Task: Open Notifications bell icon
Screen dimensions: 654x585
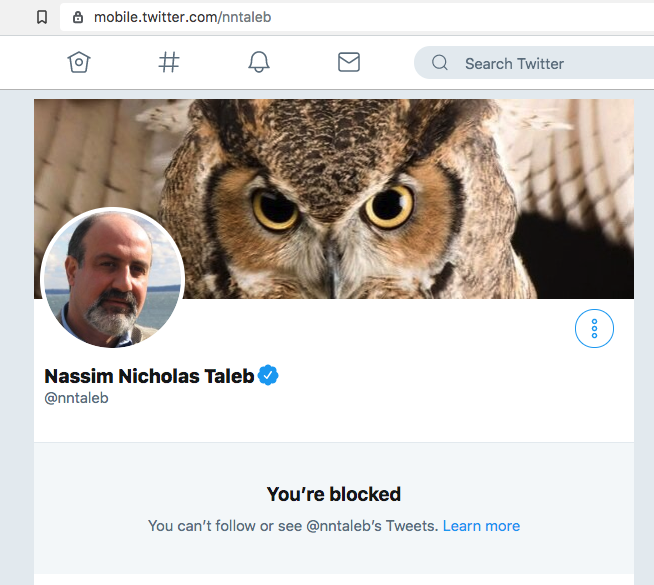Action: click(259, 63)
